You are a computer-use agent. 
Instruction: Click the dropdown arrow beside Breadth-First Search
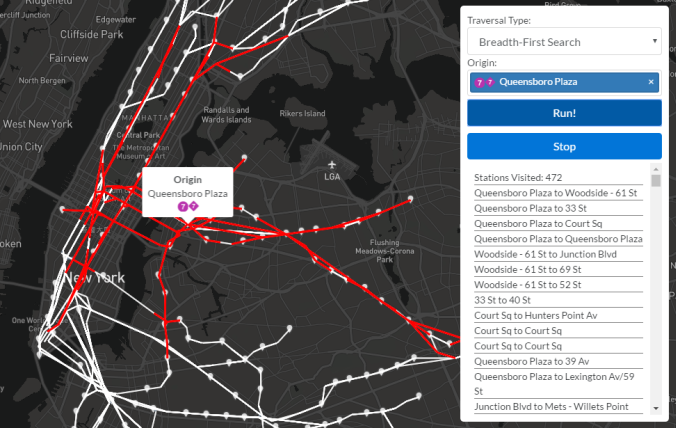654,42
